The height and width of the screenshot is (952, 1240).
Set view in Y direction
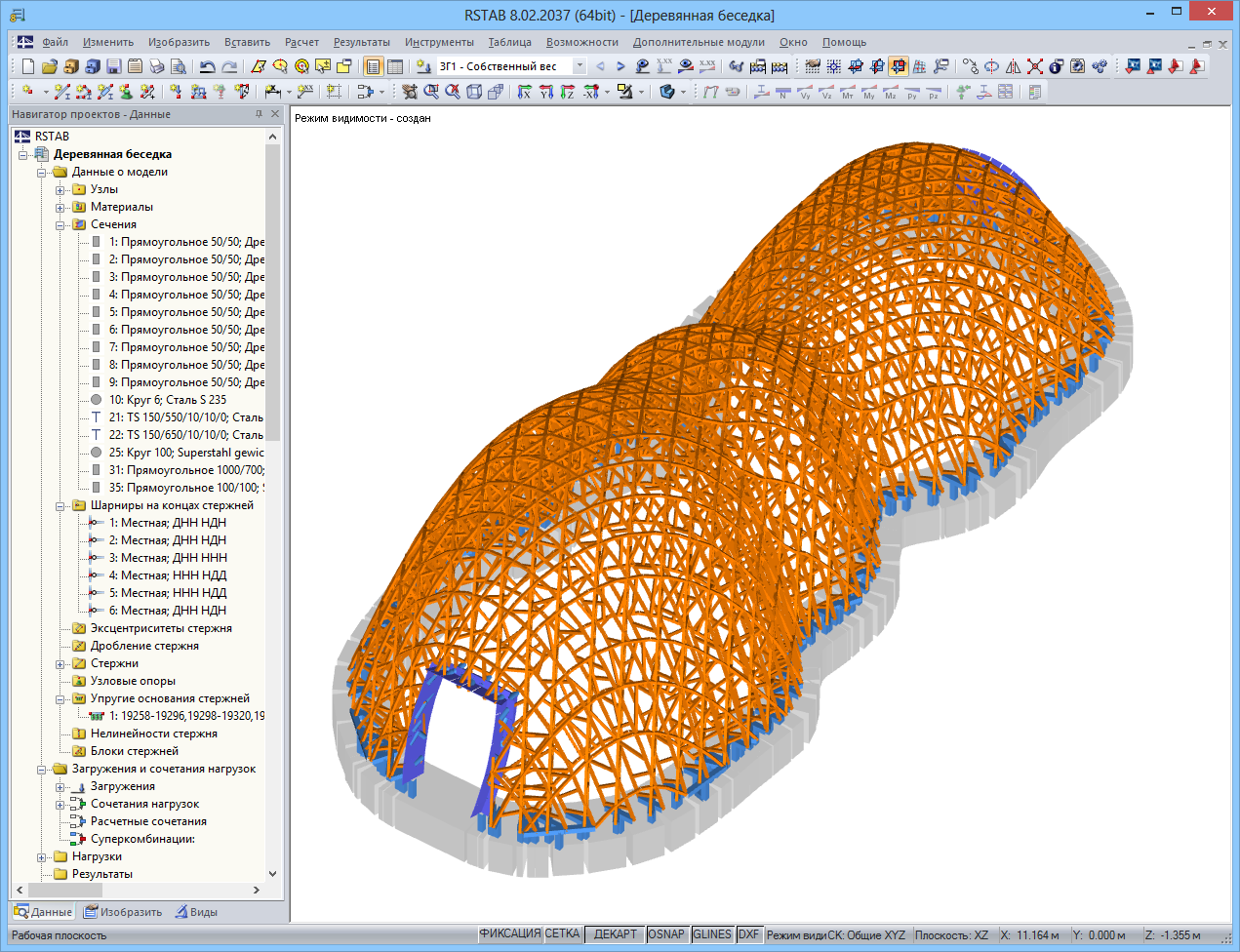pos(545,92)
